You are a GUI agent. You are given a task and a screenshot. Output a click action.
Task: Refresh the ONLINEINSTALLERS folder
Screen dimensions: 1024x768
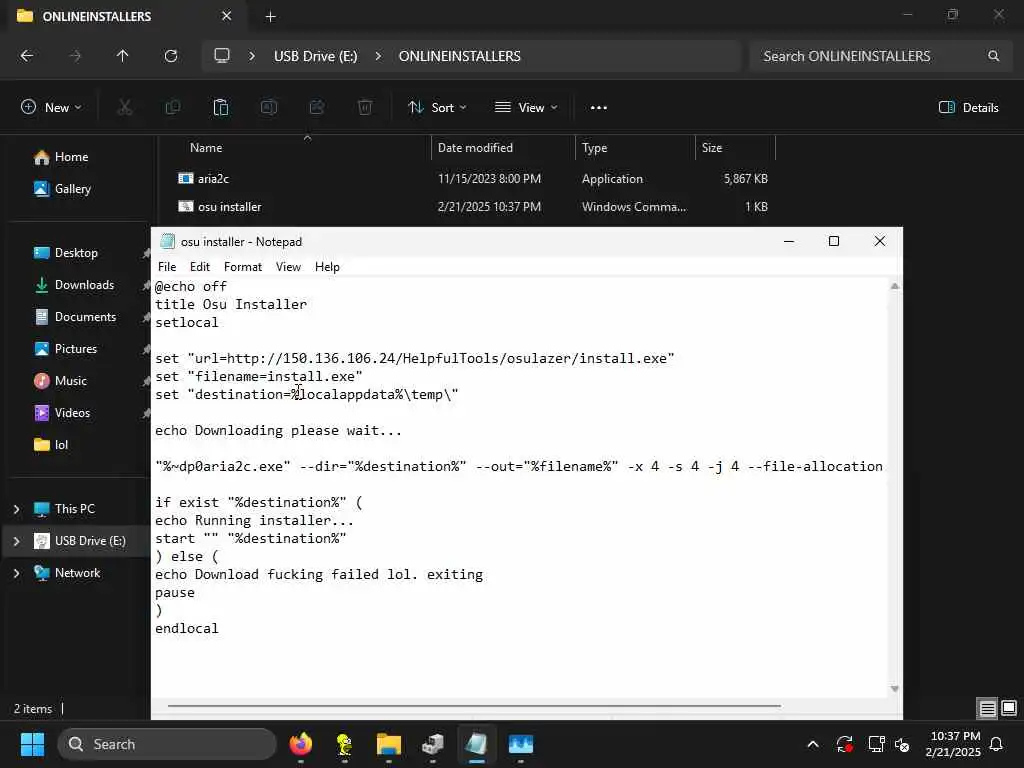(x=171, y=56)
